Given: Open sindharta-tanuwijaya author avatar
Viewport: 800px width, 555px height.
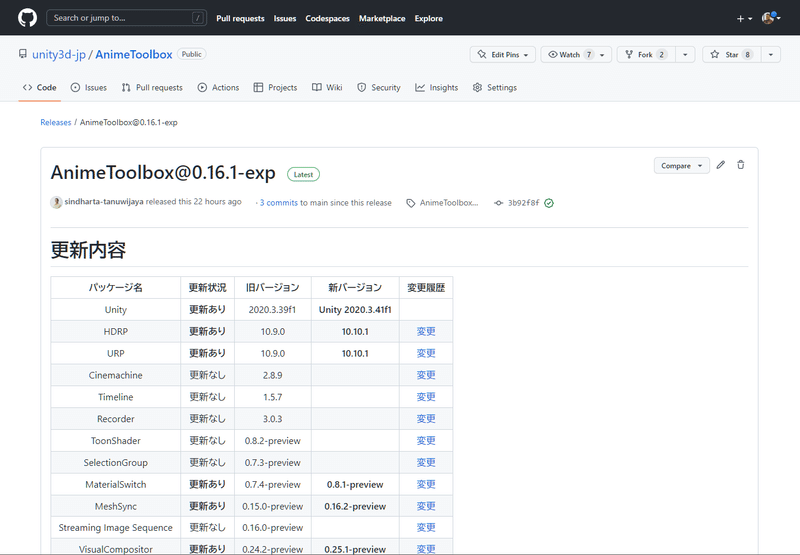Looking at the screenshot, I should (56, 202).
